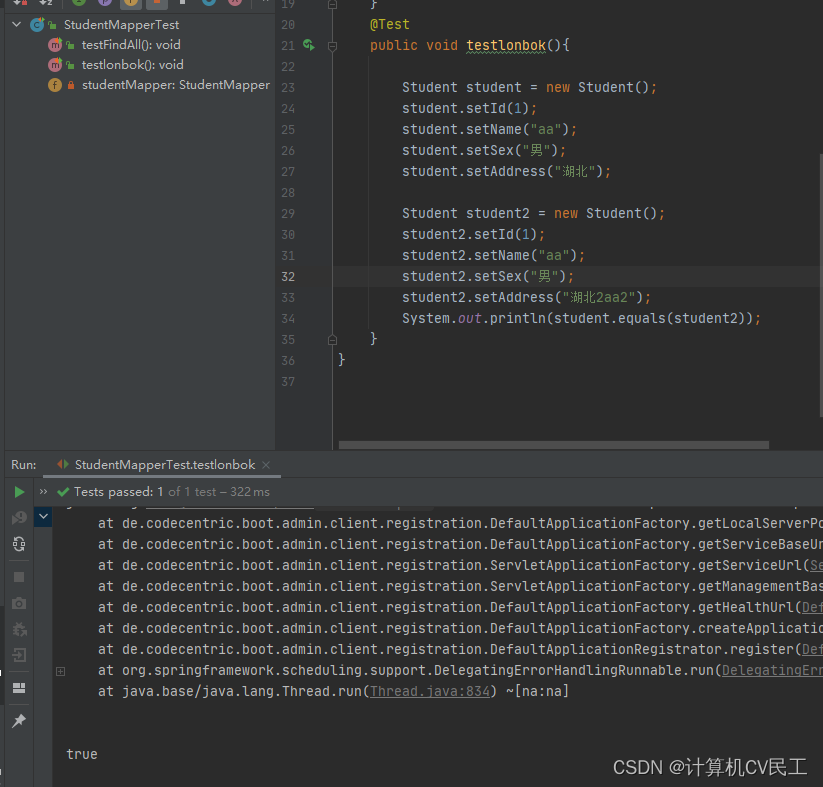Click the Run tool window label
823x787 pixels.
[x=24, y=465]
